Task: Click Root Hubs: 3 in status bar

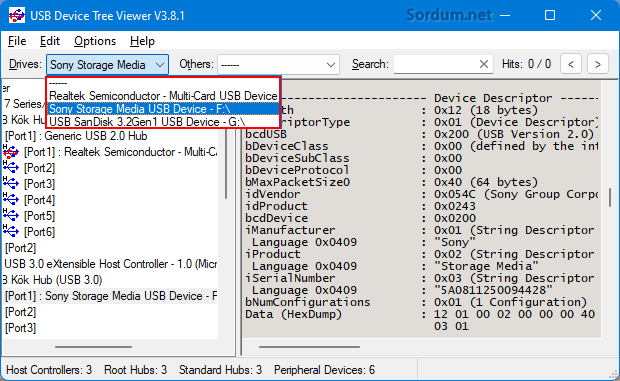Action: pos(136,370)
